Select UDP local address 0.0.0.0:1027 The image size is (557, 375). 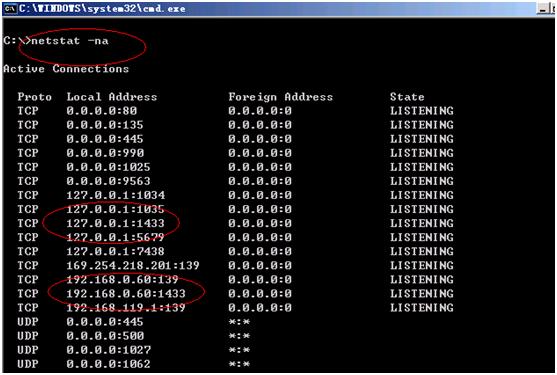[x=108, y=350]
